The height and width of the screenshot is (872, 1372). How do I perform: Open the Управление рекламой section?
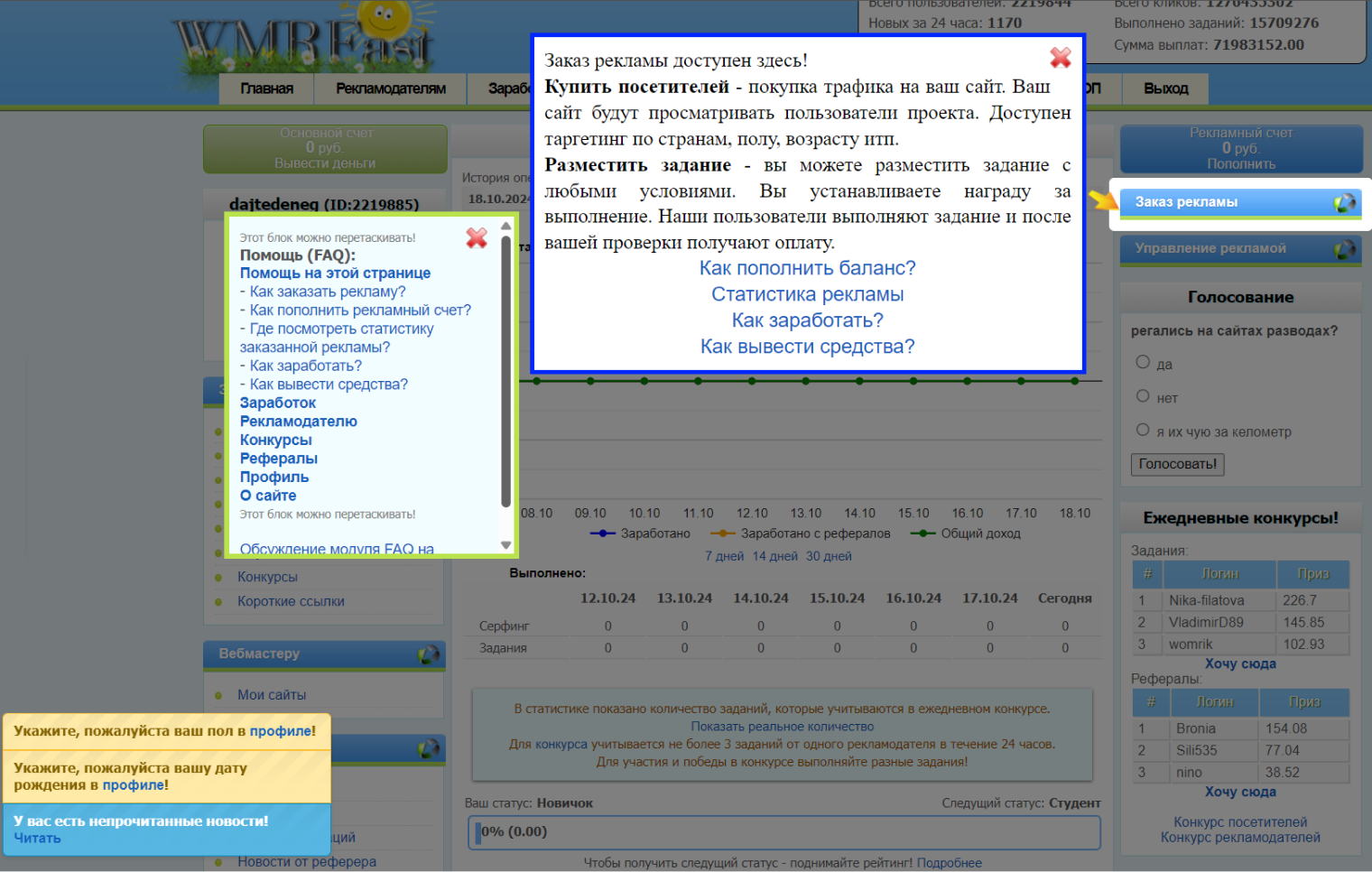point(1240,249)
